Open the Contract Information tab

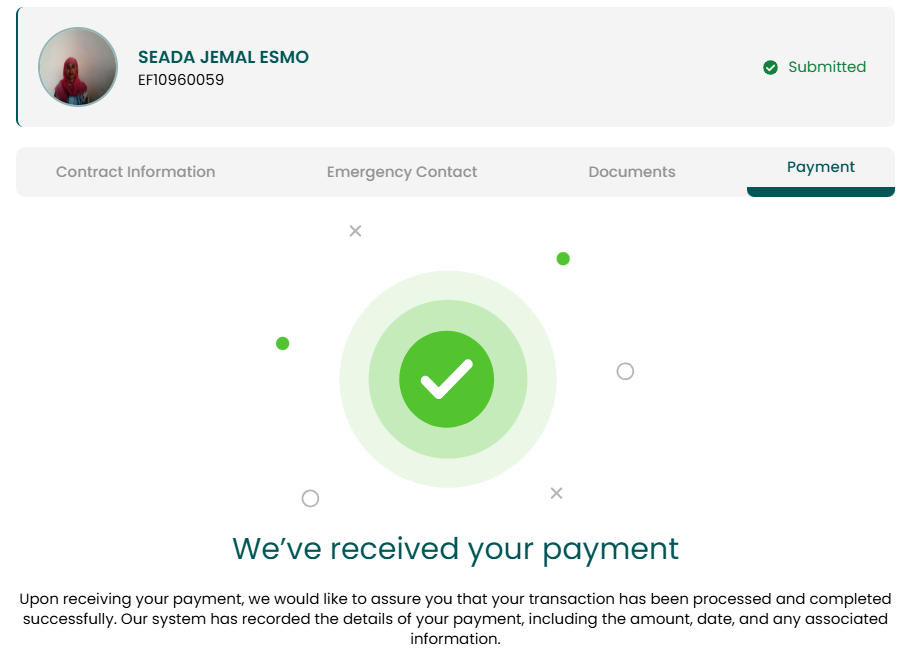(135, 172)
